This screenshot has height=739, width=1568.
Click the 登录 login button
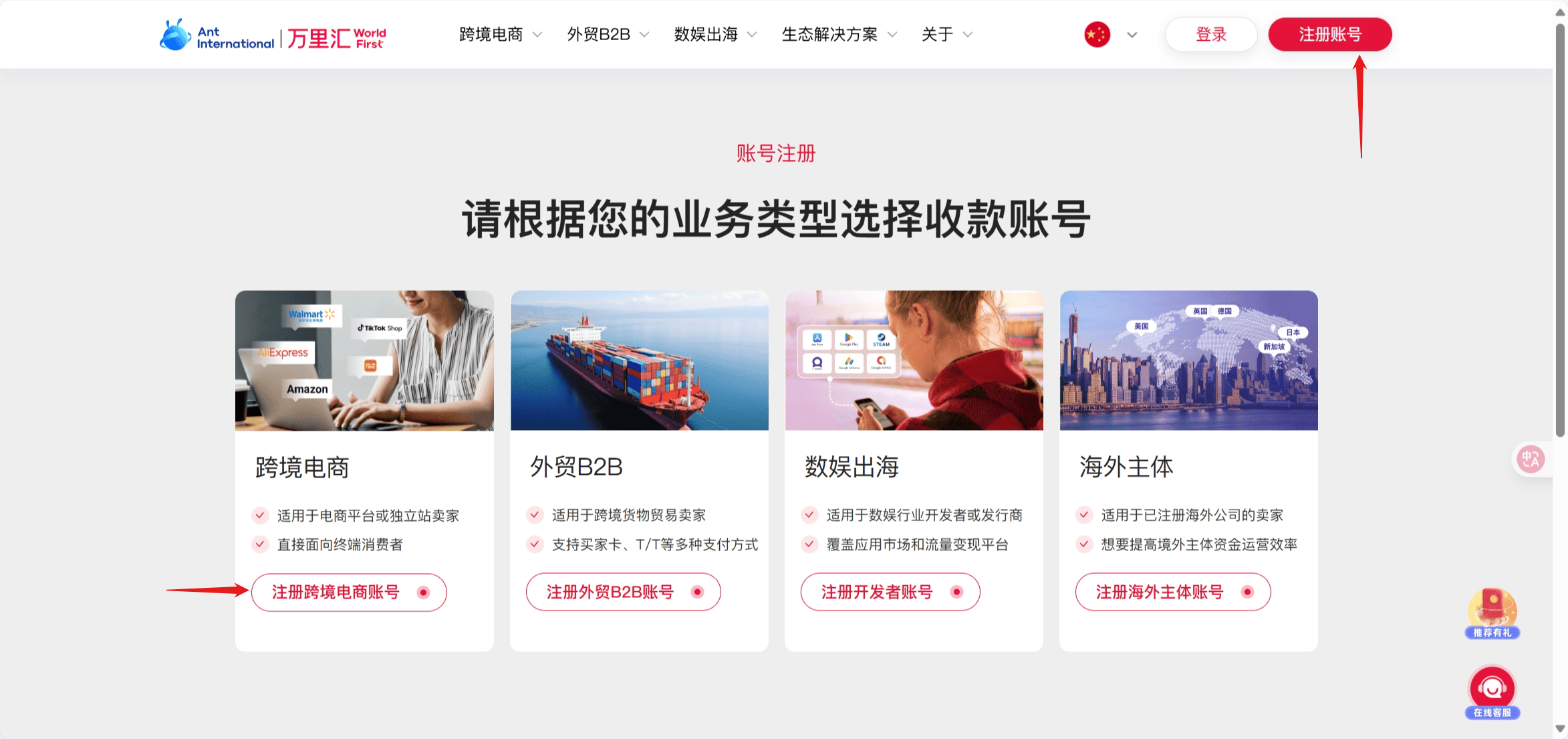[x=1211, y=35]
